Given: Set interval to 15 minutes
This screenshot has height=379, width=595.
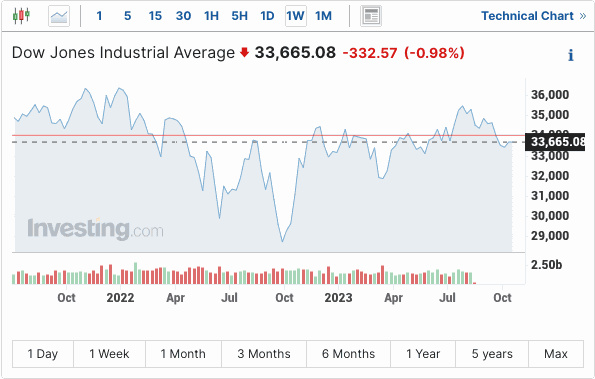Looking at the screenshot, I should (155, 16).
